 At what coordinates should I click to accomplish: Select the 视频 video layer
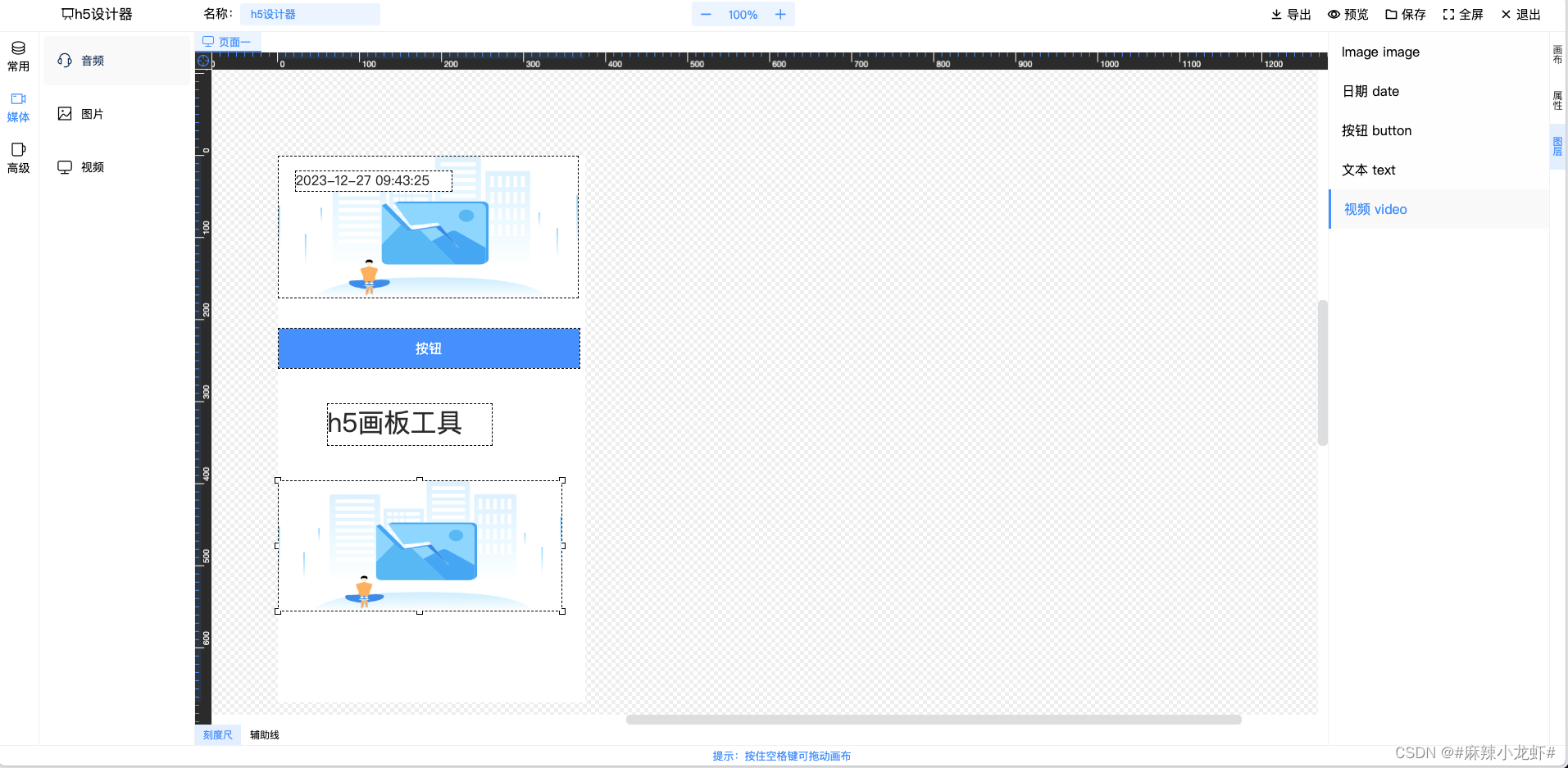point(1438,209)
